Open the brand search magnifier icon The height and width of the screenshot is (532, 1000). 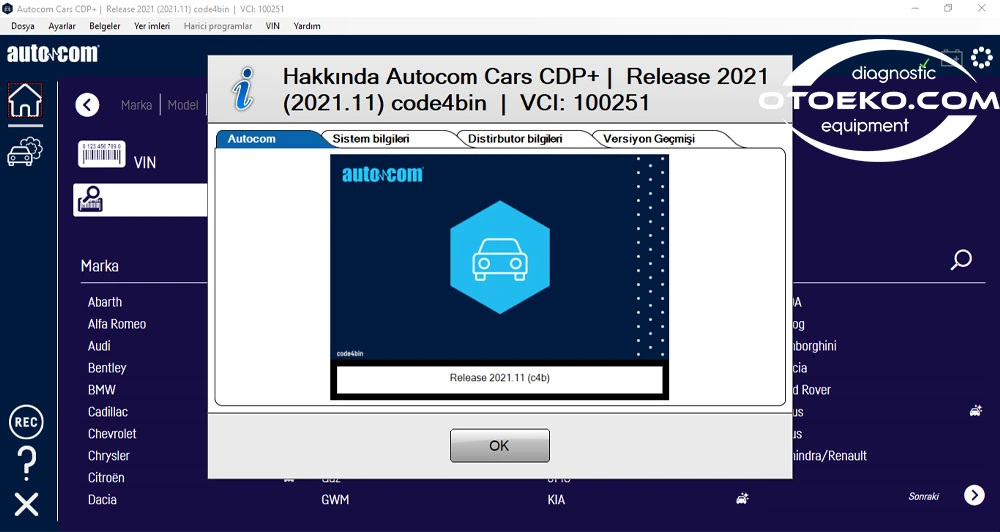[x=961, y=259]
